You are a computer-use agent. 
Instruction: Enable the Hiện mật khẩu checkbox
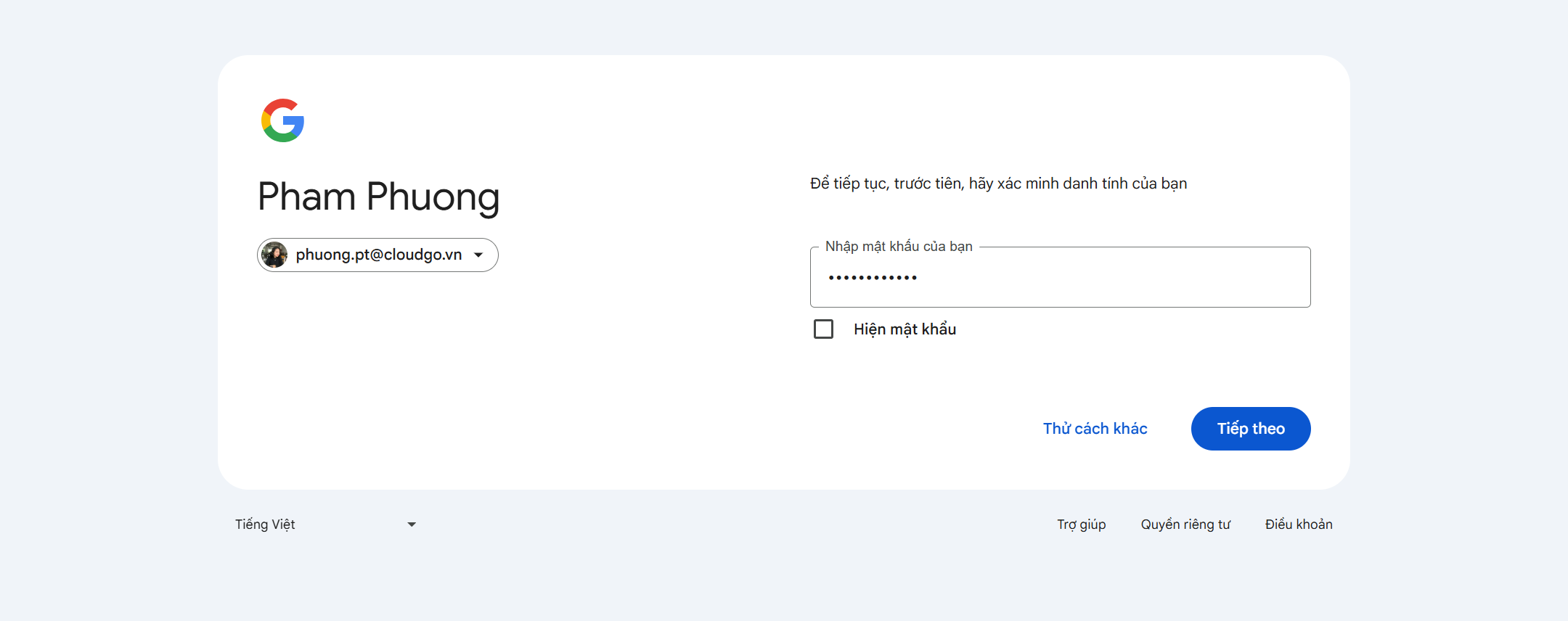point(823,329)
